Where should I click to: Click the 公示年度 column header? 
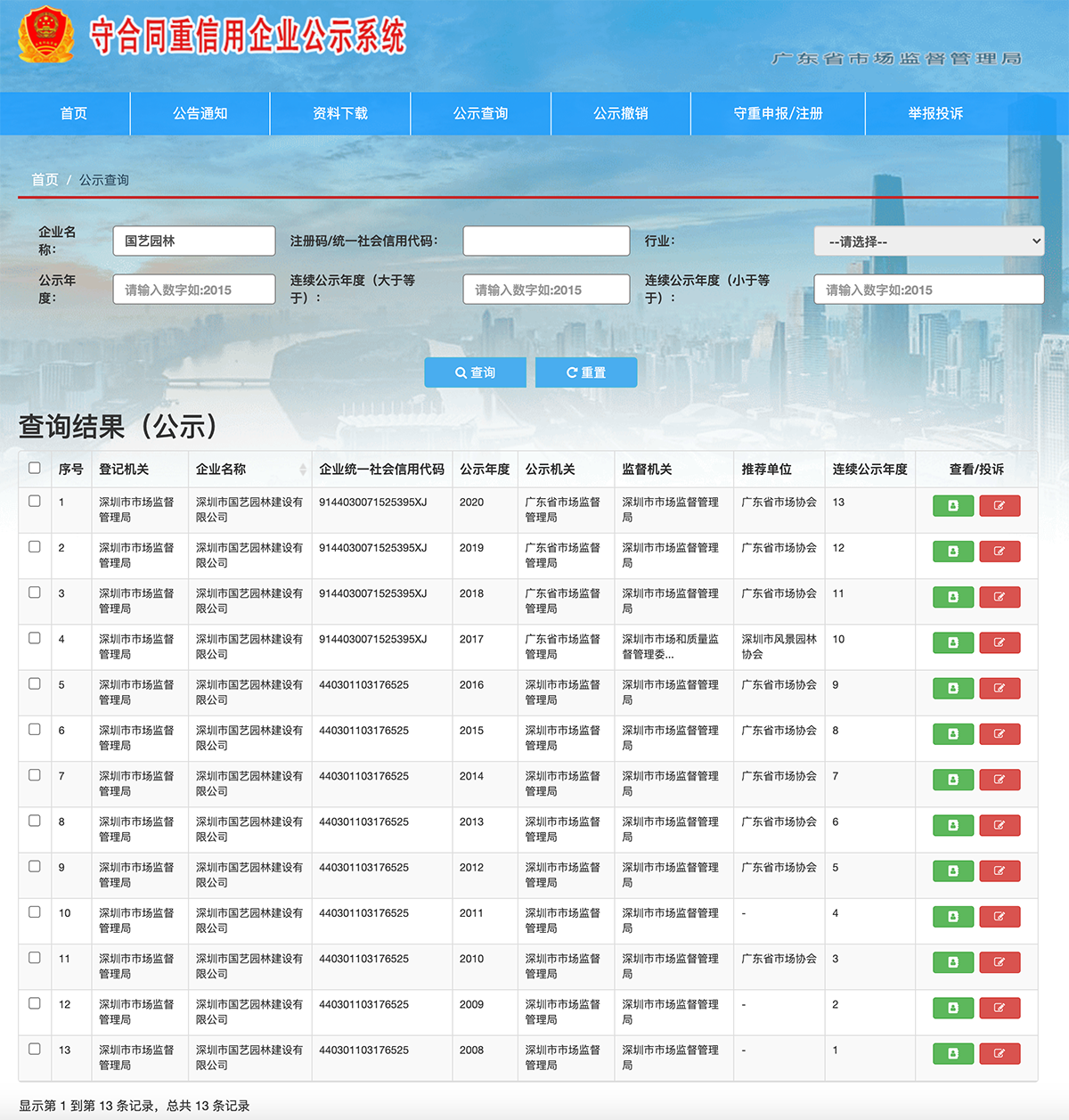pyautogui.click(x=486, y=470)
